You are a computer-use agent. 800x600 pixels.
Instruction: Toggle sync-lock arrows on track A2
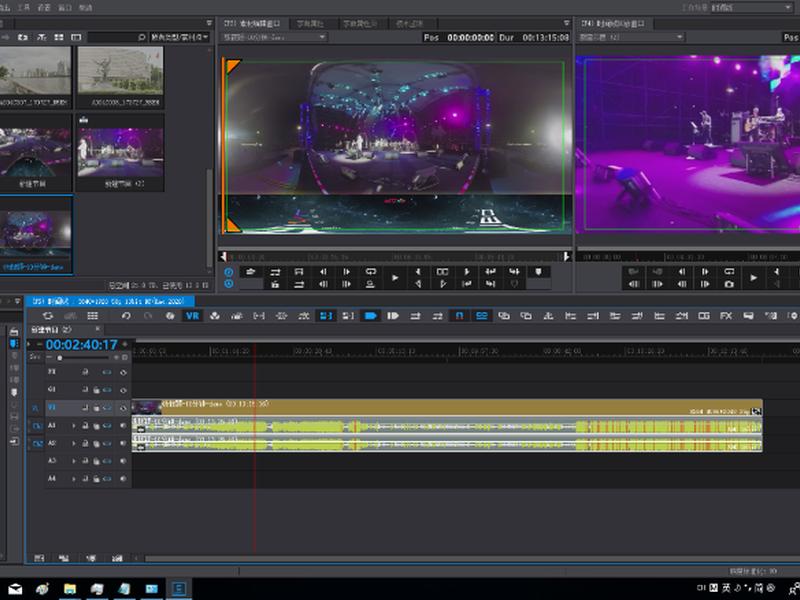107,443
